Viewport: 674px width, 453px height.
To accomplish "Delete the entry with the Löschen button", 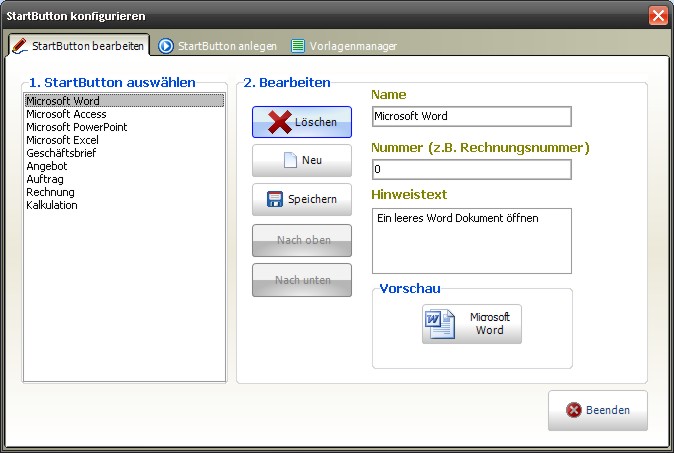I will 302,122.
